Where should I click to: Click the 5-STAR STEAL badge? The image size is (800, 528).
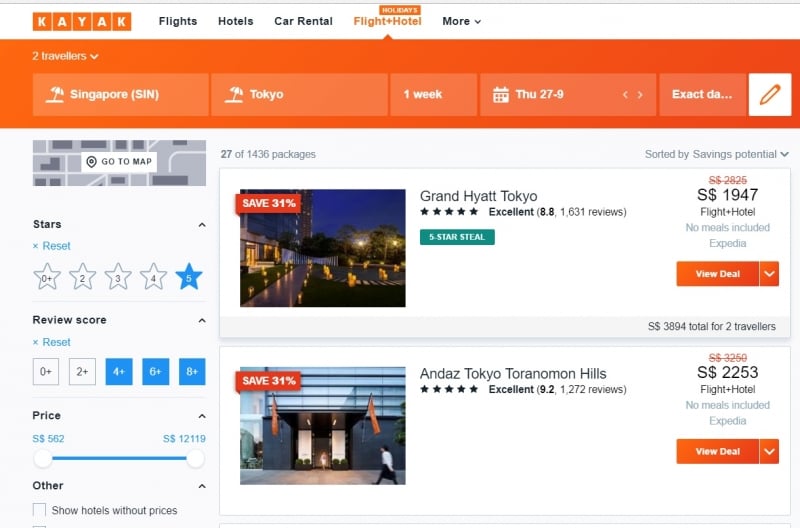click(457, 237)
